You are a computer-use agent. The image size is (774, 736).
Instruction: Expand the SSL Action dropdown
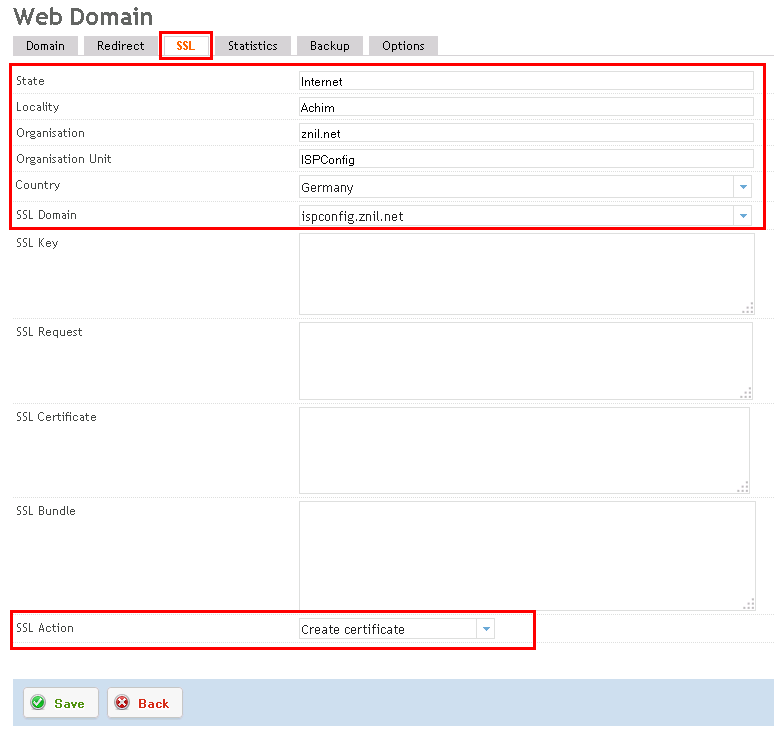click(485, 629)
